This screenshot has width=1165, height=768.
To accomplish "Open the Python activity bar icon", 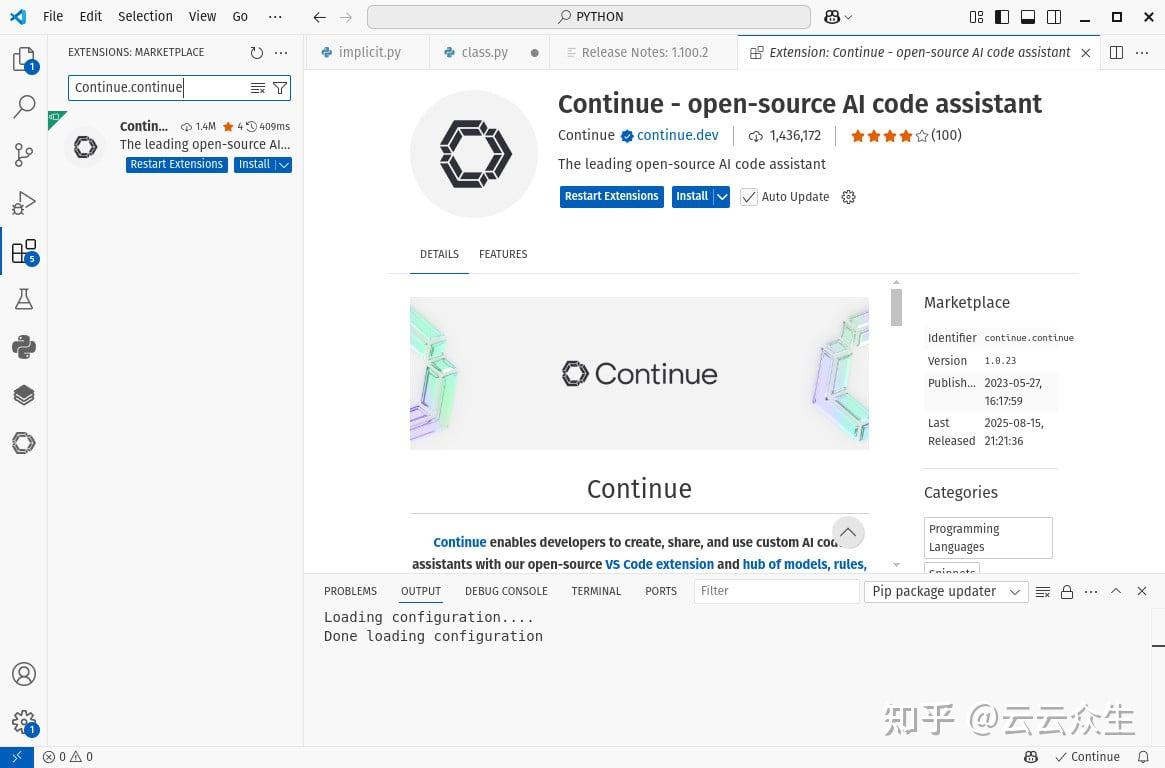I will coord(24,347).
